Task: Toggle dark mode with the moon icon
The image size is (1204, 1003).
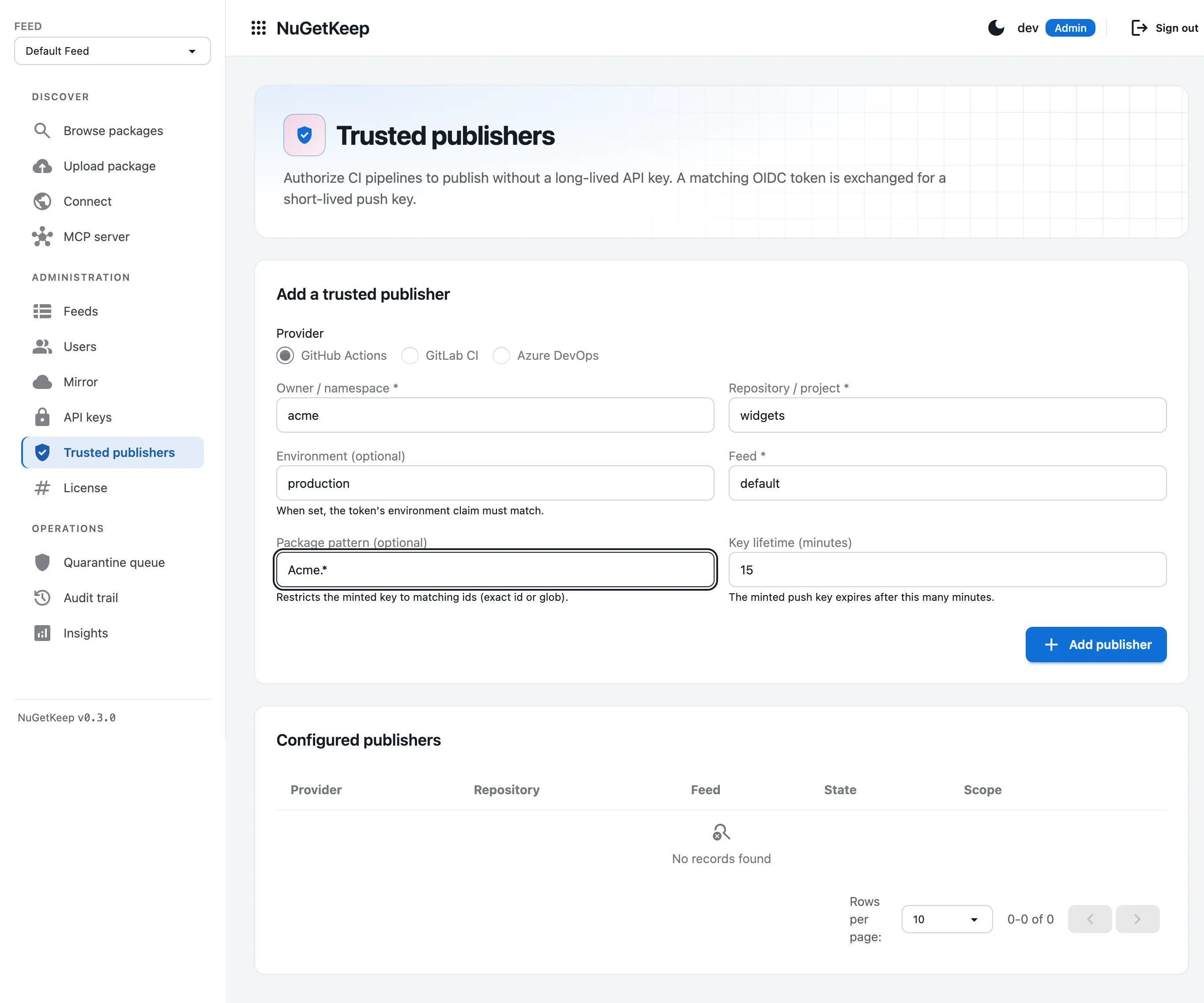Action: [x=997, y=27]
